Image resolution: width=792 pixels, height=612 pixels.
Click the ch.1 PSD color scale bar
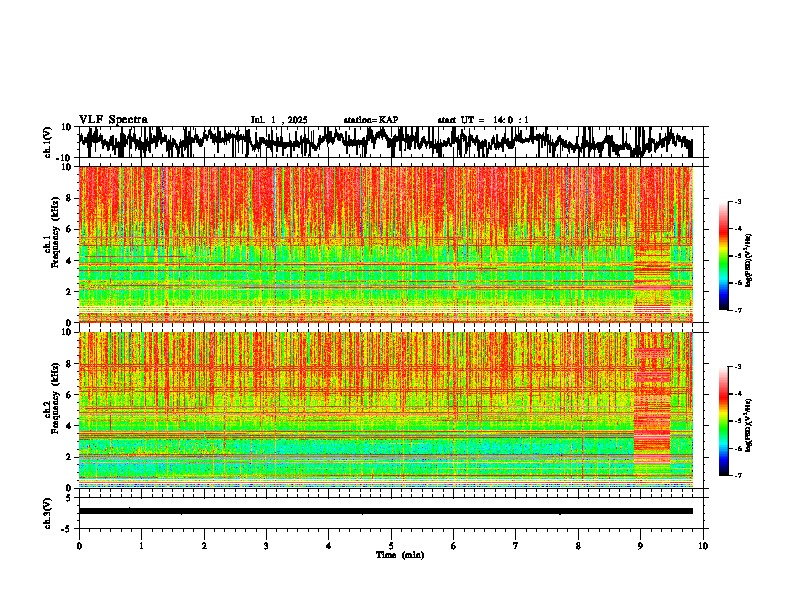pyautogui.click(x=724, y=256)
